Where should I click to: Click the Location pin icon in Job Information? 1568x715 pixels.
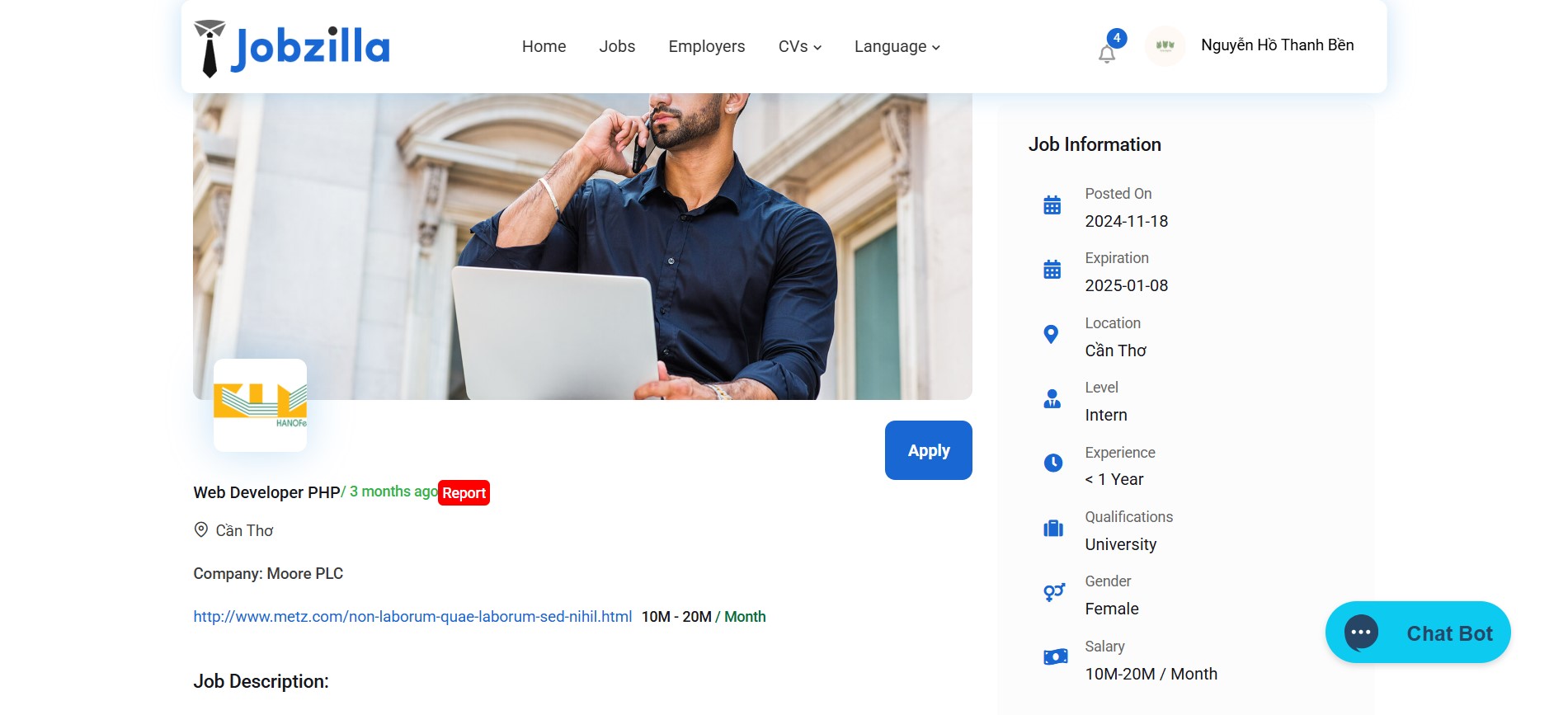coord(1051,334)
